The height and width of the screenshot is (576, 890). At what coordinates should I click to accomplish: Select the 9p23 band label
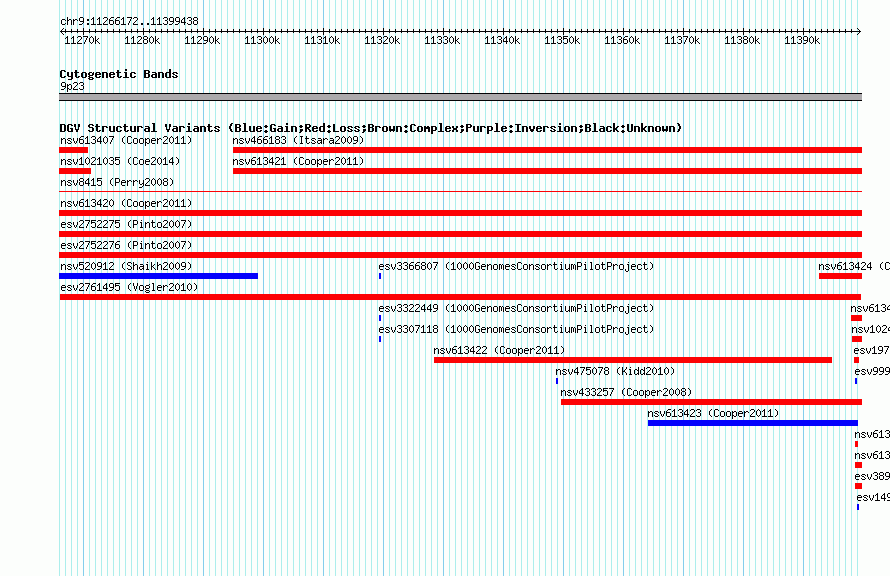click(x=72, y=86)
